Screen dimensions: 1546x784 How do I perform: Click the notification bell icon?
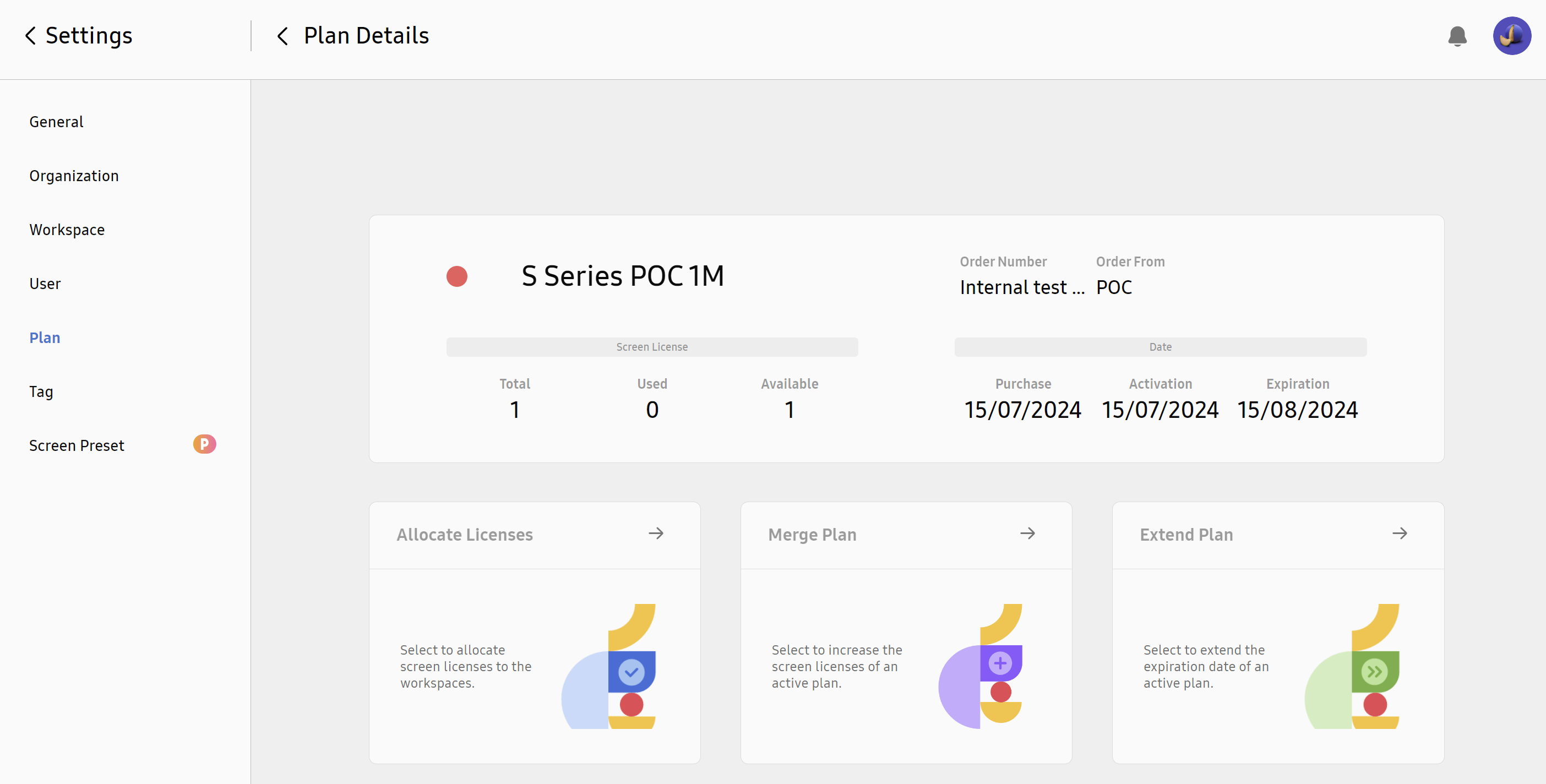click(1457, 36)
